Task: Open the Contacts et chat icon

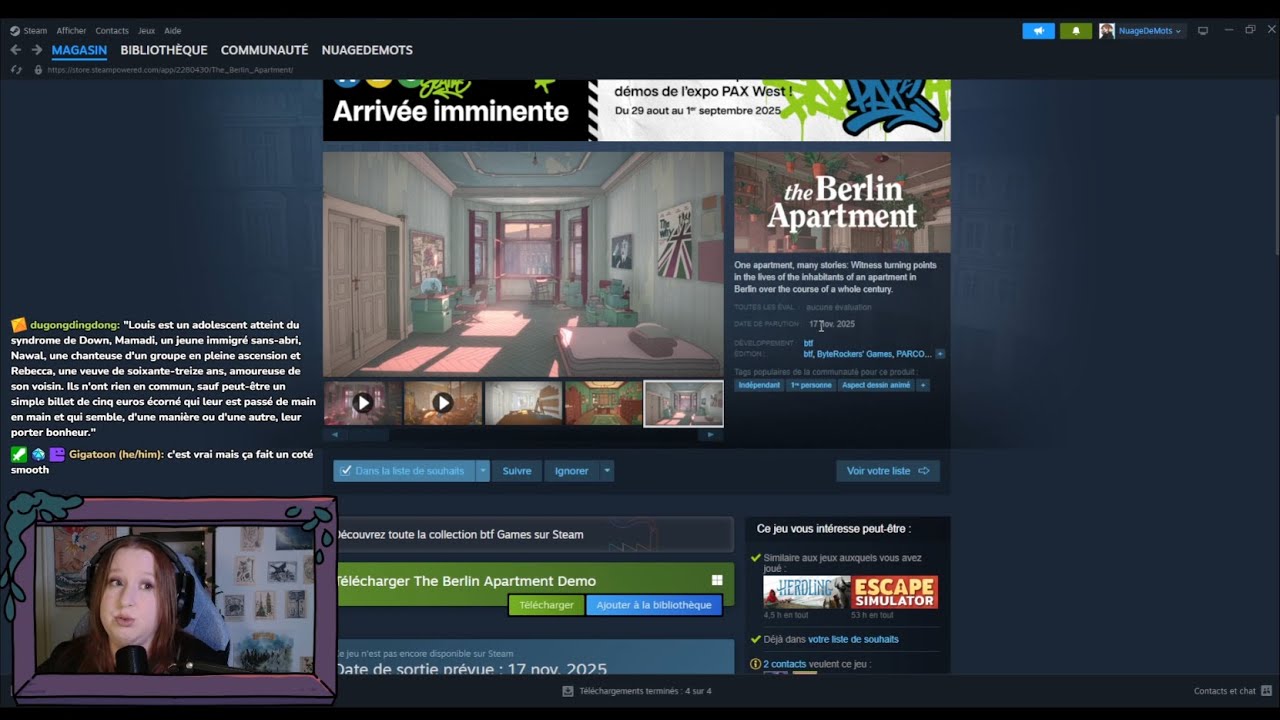Action: click(x=1266, y=691)
